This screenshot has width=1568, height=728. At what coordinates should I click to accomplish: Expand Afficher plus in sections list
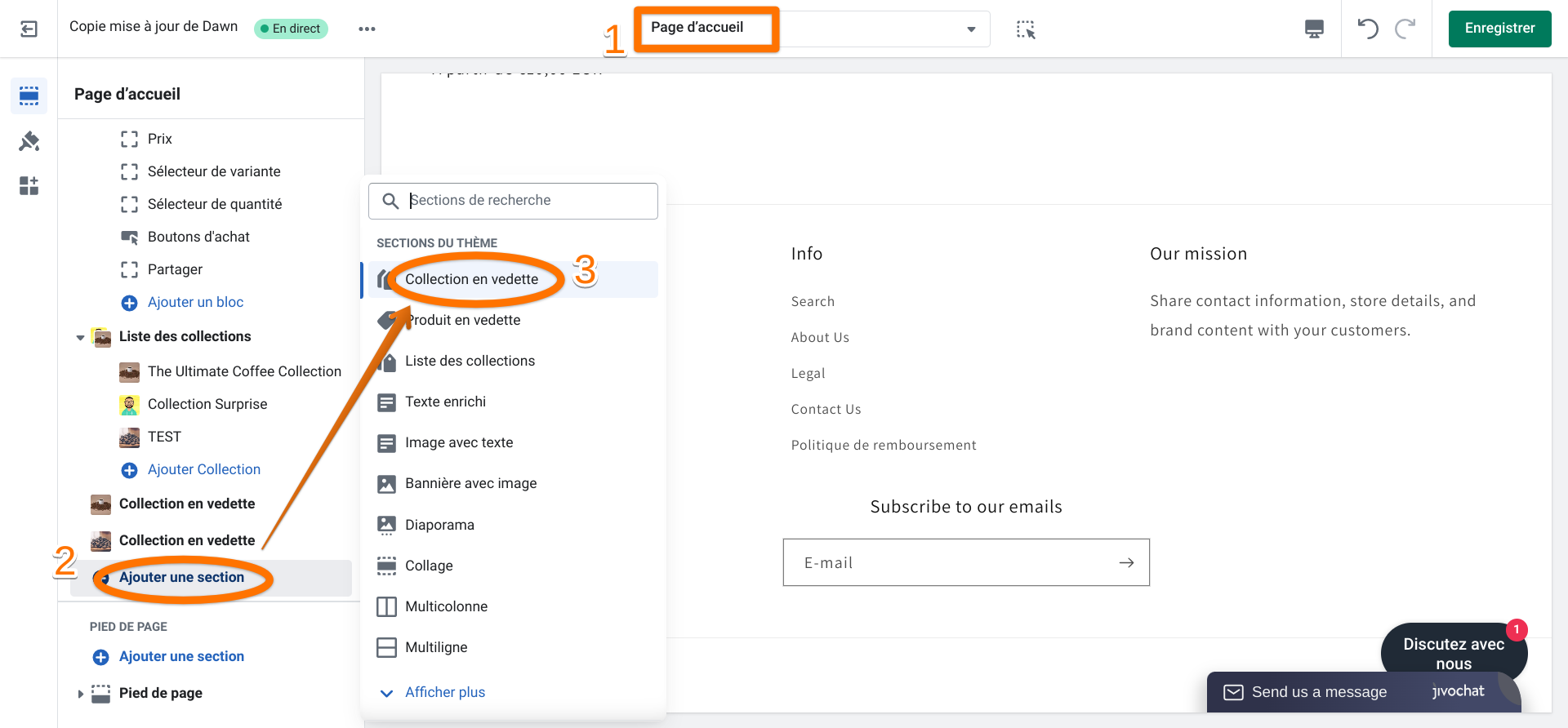444,692
